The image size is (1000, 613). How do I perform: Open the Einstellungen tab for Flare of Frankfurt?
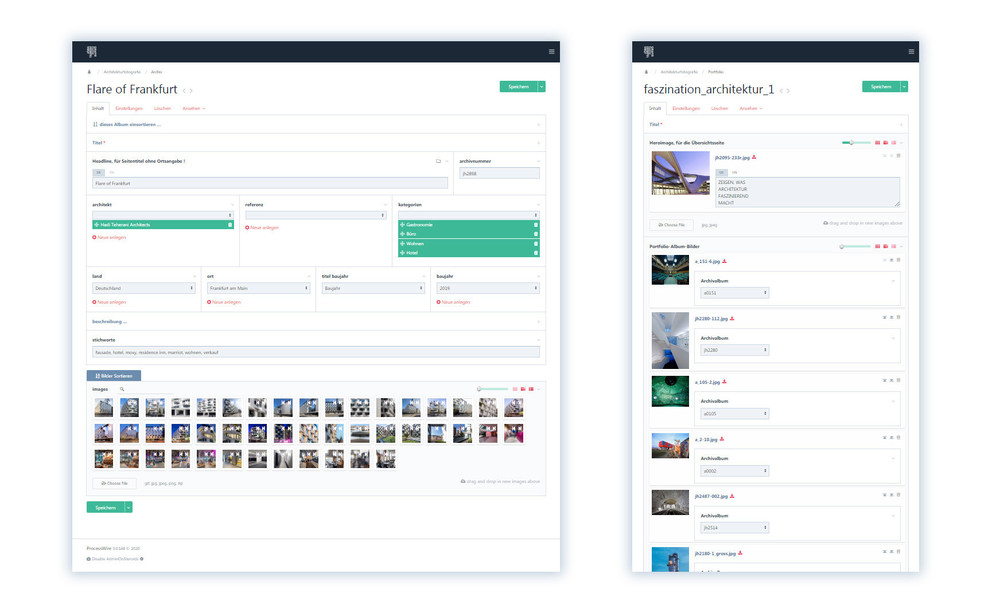point(129,108)
